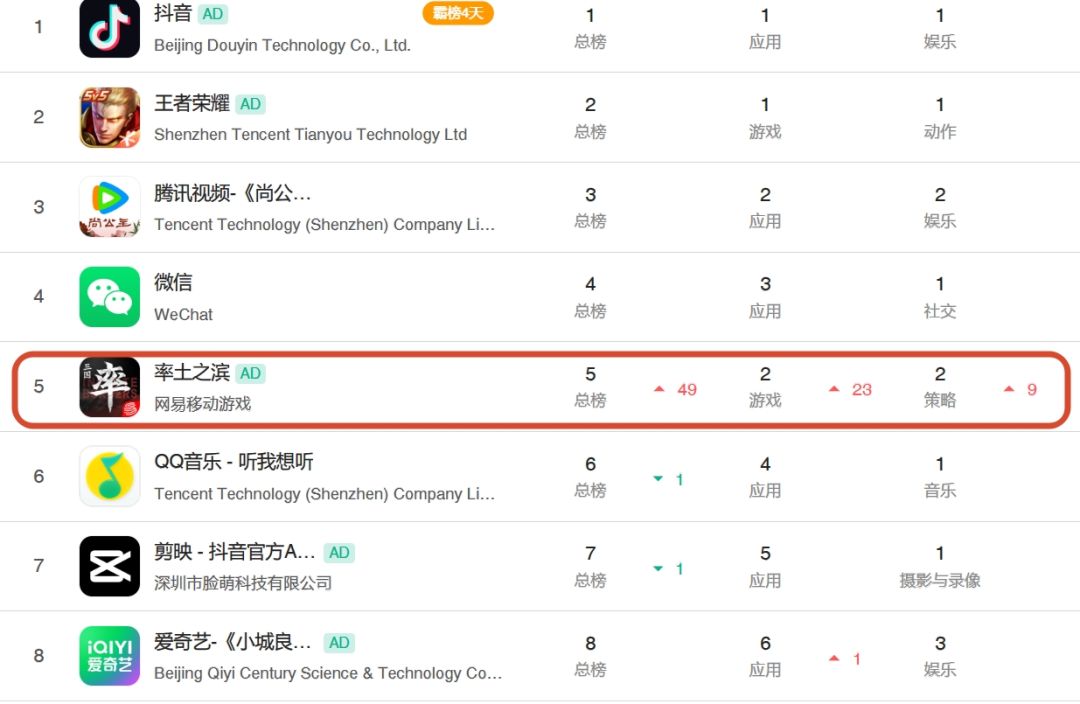The height and width of the screenshot is (704, 1080).
Task: Click 爱奇艺's rank 6 应用 cell
Action: click(765, 656)
